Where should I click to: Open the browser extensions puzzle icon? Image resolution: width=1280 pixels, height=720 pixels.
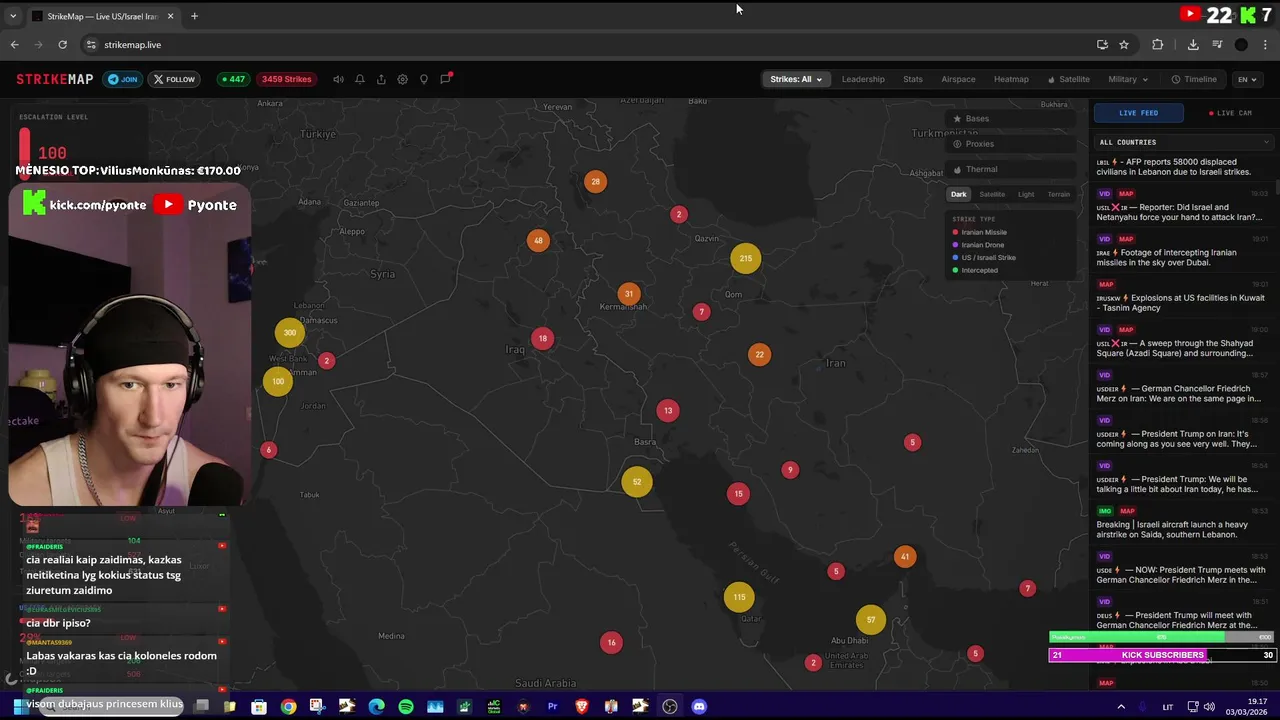[x=1158, y=44]
